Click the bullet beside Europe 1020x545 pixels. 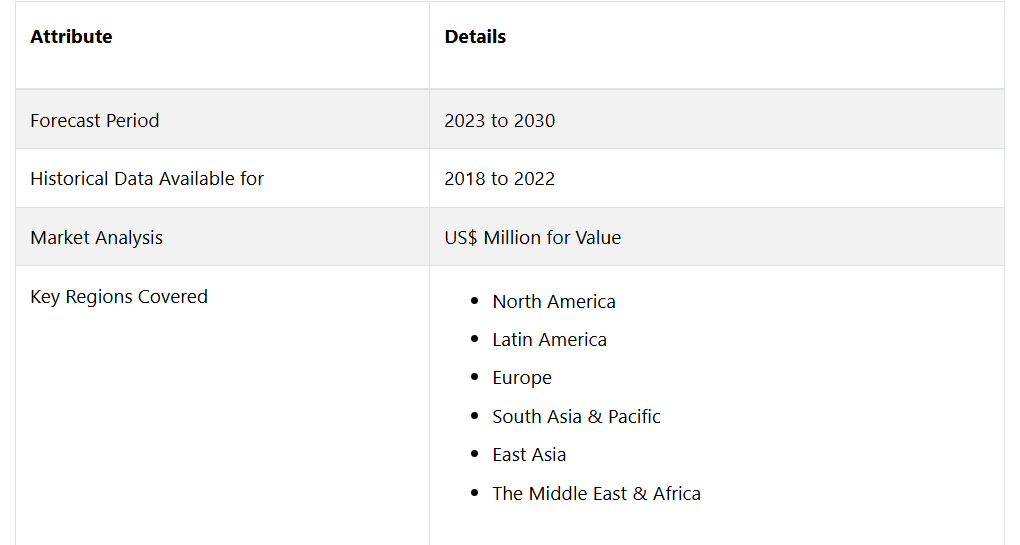click(x=474, y=377)
